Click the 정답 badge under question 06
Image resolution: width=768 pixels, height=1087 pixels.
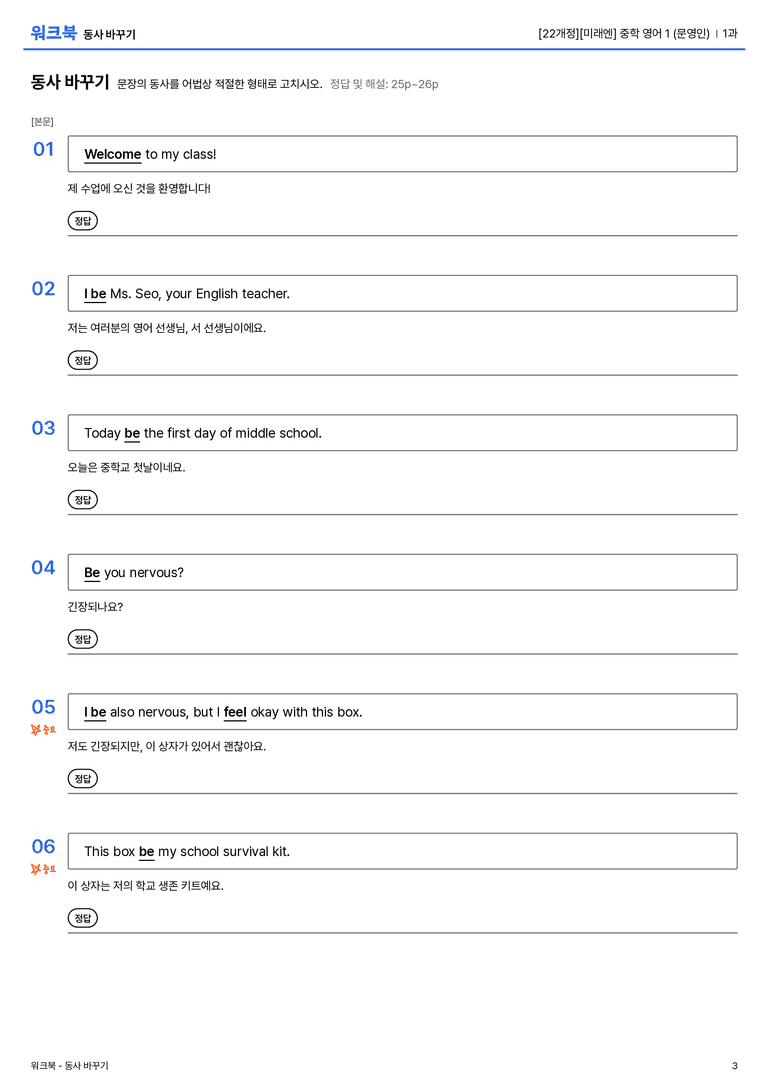(x=82, y=918)
